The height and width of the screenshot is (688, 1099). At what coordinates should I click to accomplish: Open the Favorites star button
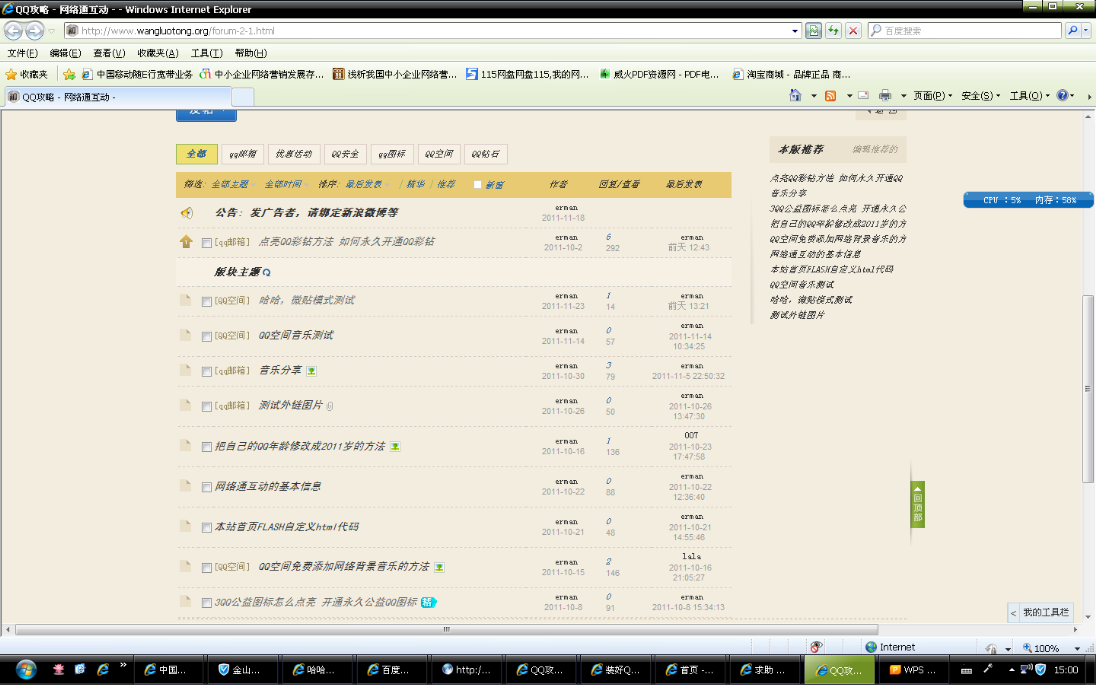pyautogui.click(x=27, y=74)
